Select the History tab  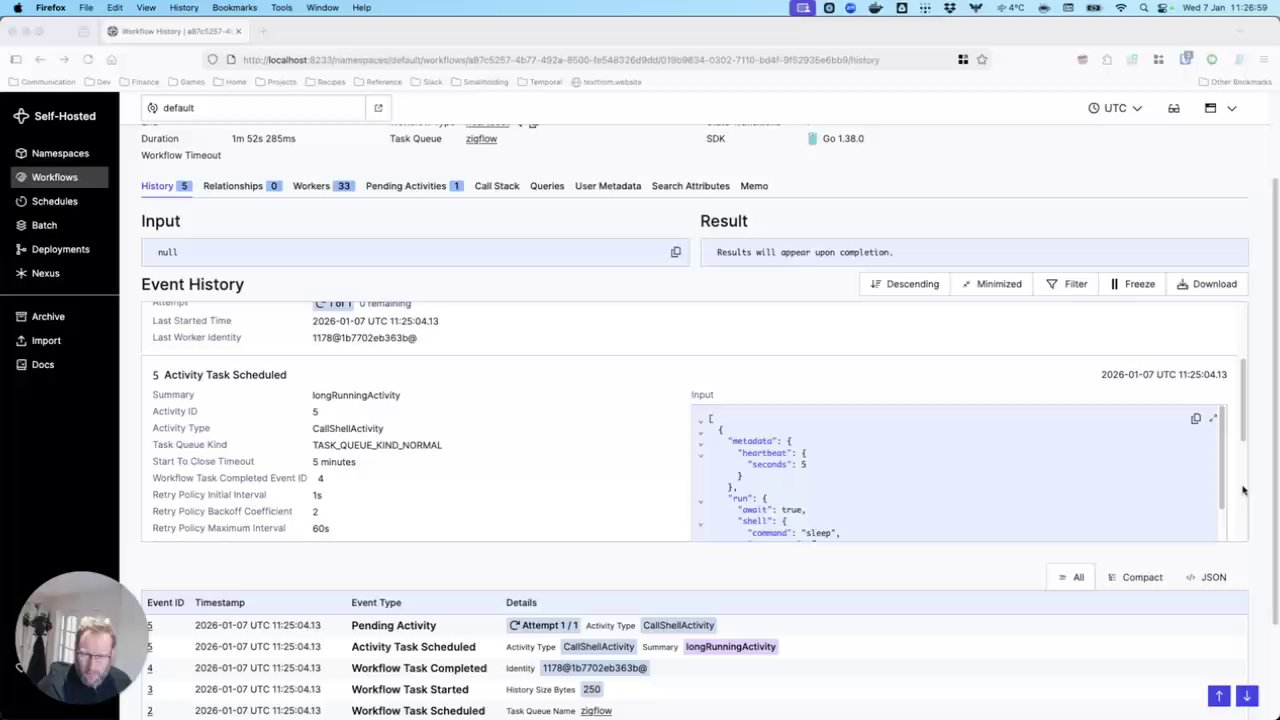[x=166, y=186]
